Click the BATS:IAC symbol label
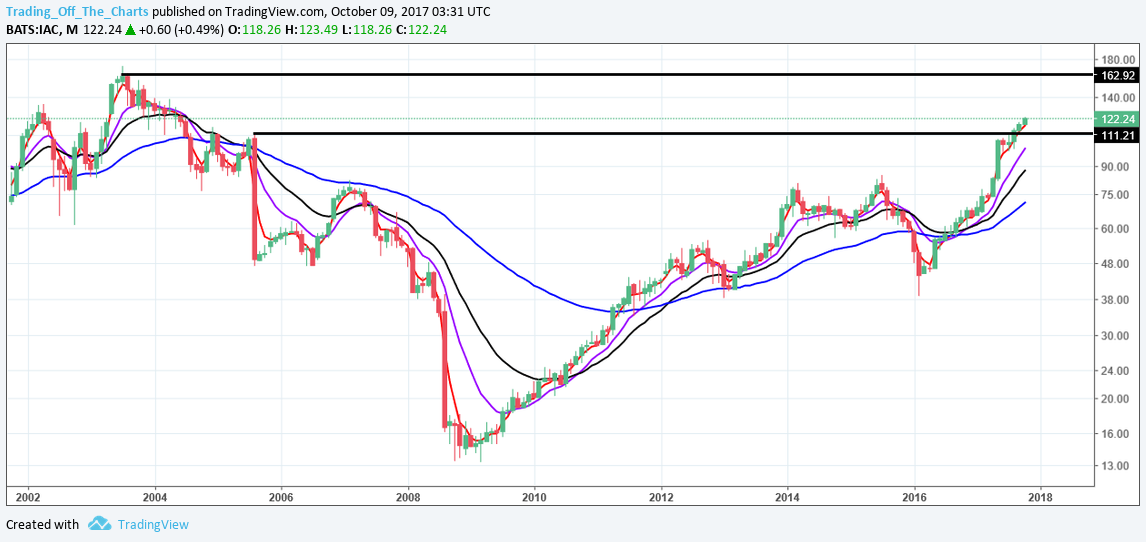The image size is (1146, 542). (36, 30)
